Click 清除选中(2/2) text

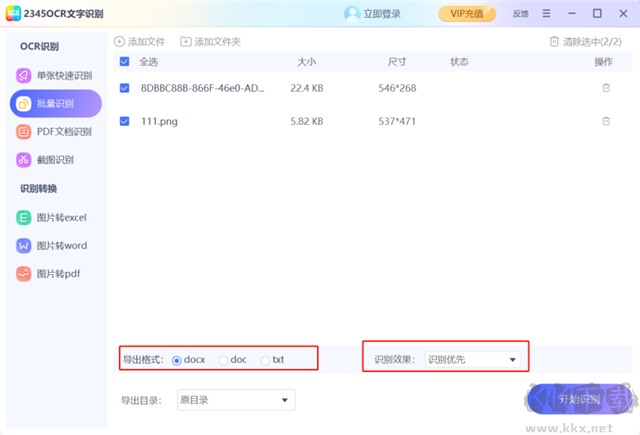(x=592, y=42)
